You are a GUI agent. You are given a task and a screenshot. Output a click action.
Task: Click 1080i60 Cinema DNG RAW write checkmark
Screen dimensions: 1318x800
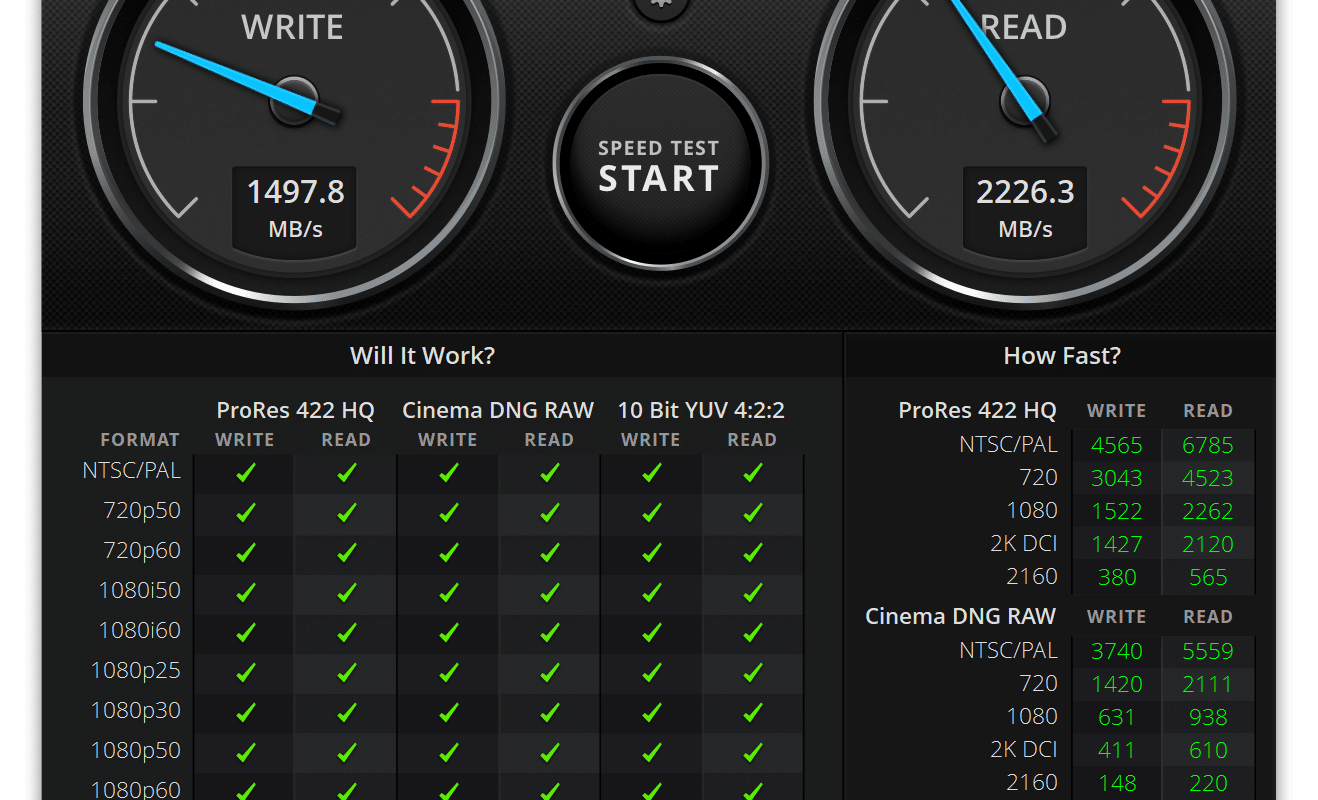click(x=448, y=632)
